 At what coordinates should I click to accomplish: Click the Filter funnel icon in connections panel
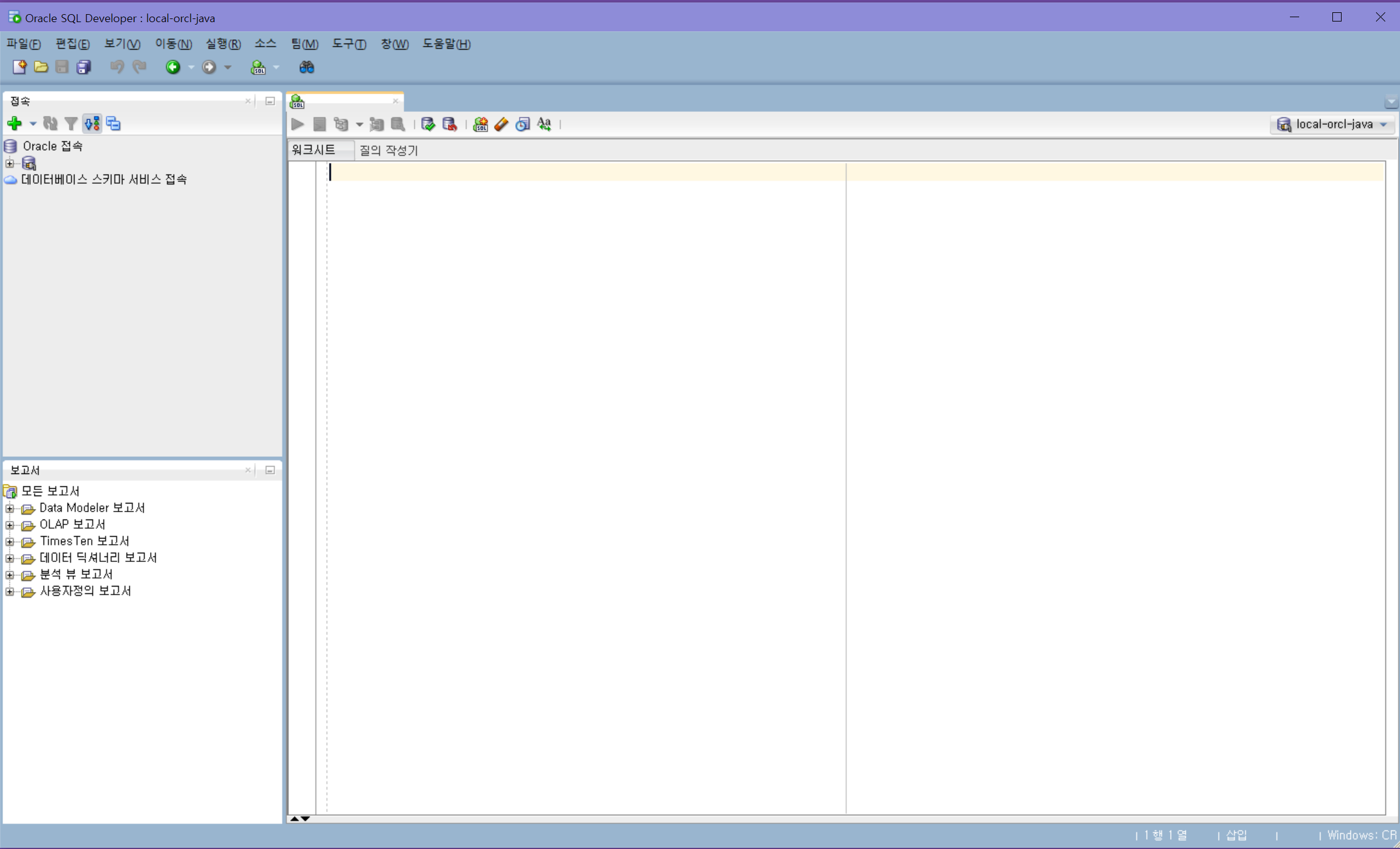[71, 124]
